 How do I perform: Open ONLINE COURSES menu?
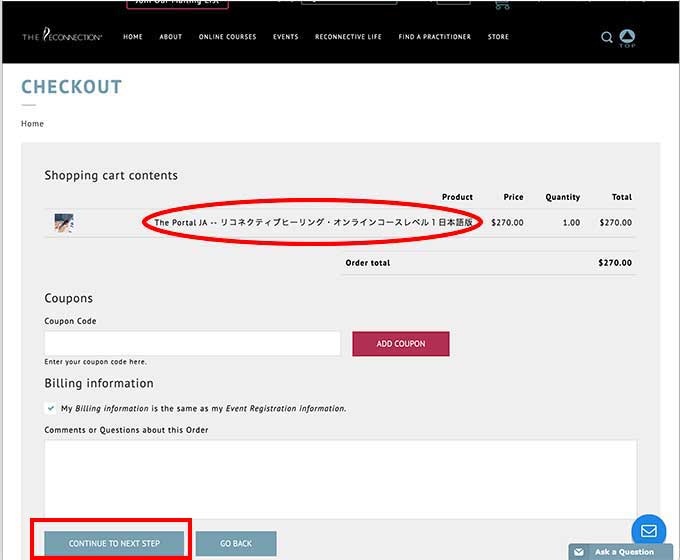(x=227, y=37)
